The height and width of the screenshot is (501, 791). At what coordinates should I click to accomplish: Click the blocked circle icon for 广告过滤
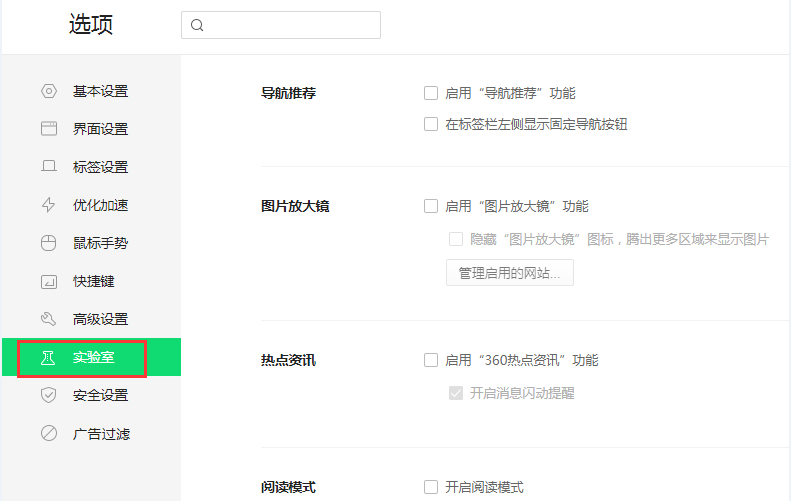(x=48, y=433)
